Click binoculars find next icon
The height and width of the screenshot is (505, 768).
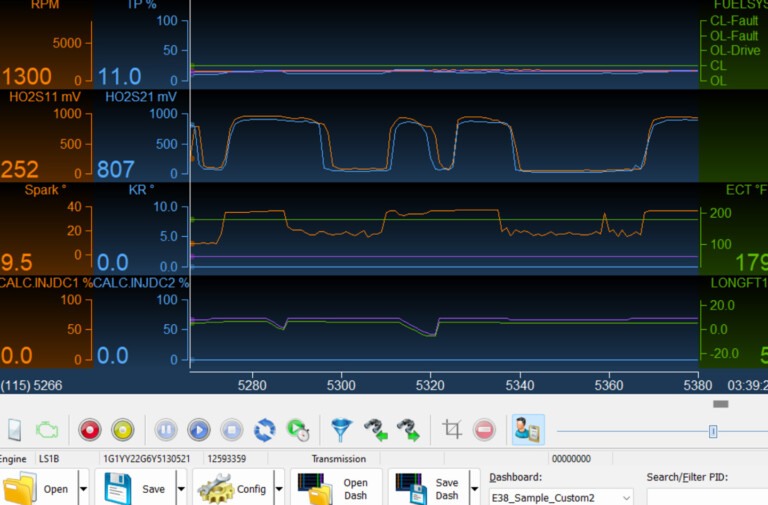click(x=408, y=430)
